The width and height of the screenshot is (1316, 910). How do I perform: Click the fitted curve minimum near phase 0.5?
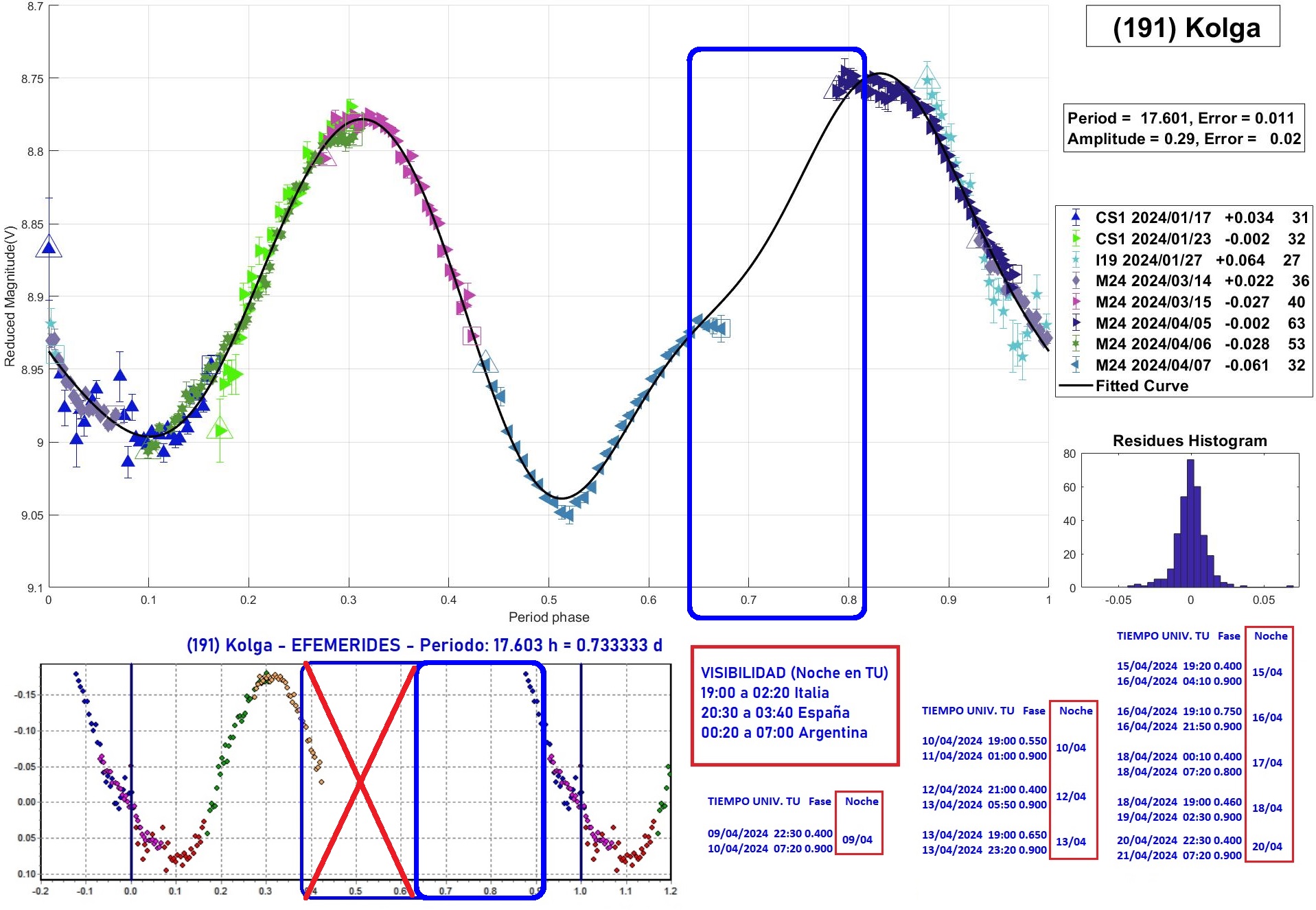(561, 498)
